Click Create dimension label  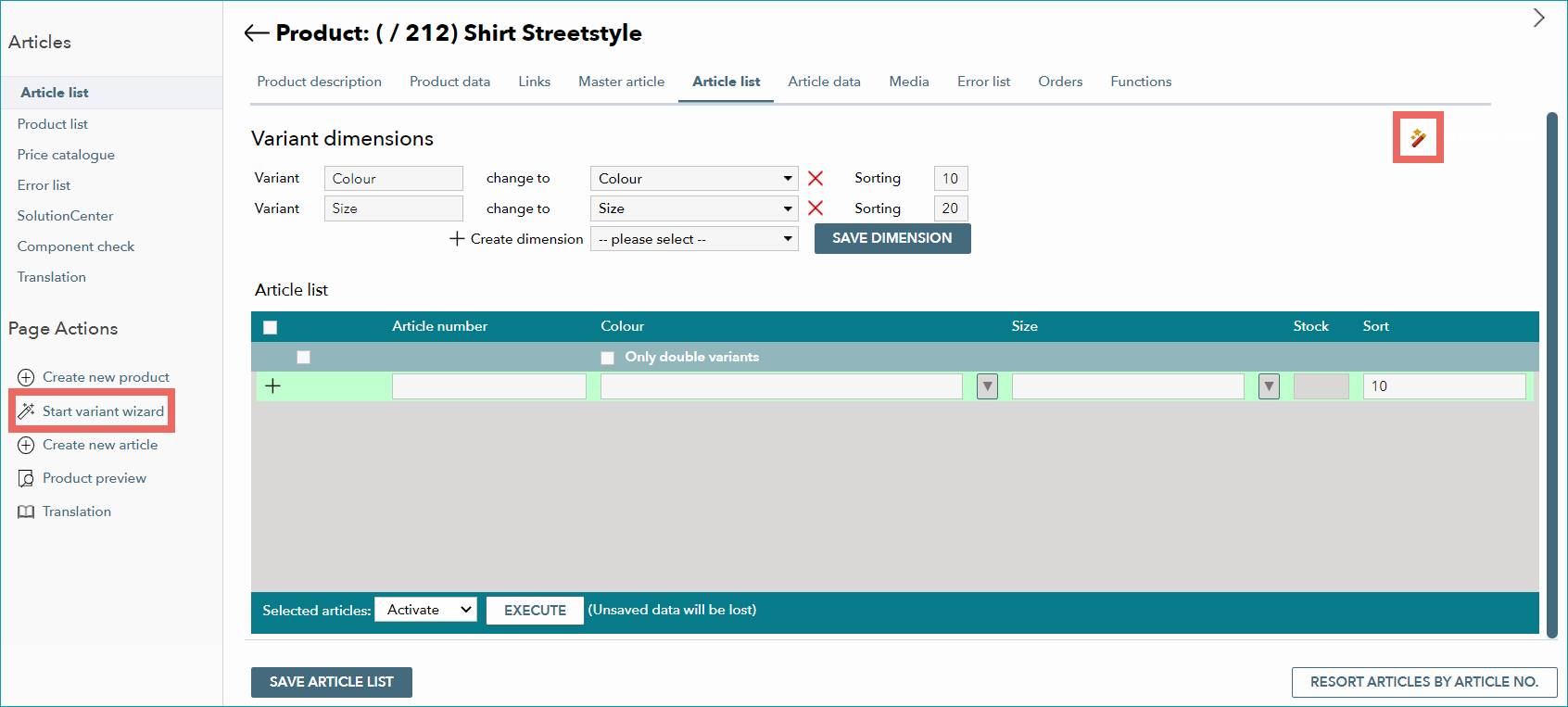click(x=527, y=239)
